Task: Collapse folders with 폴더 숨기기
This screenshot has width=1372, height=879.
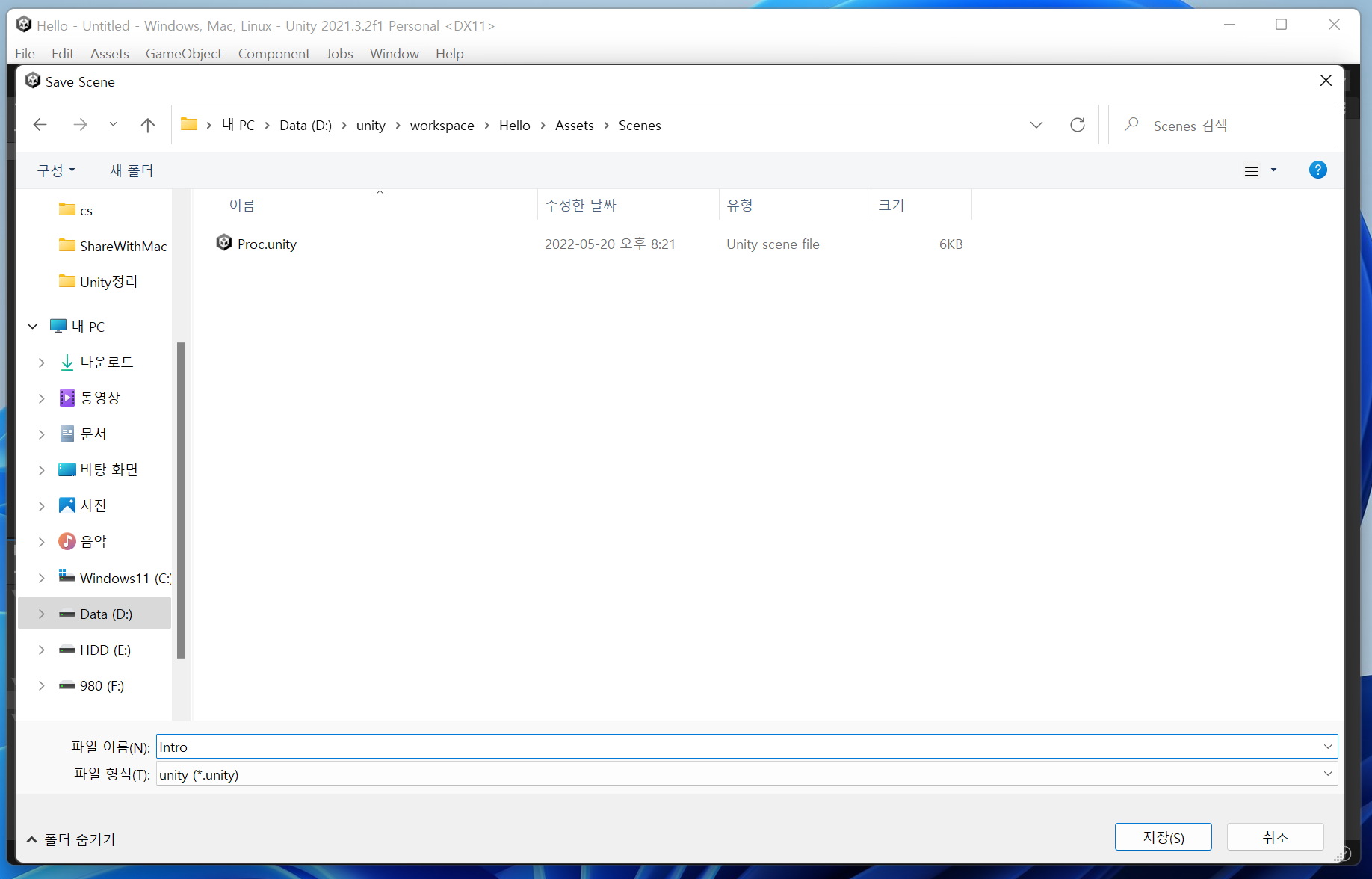Action: click(x=71, y=839)
